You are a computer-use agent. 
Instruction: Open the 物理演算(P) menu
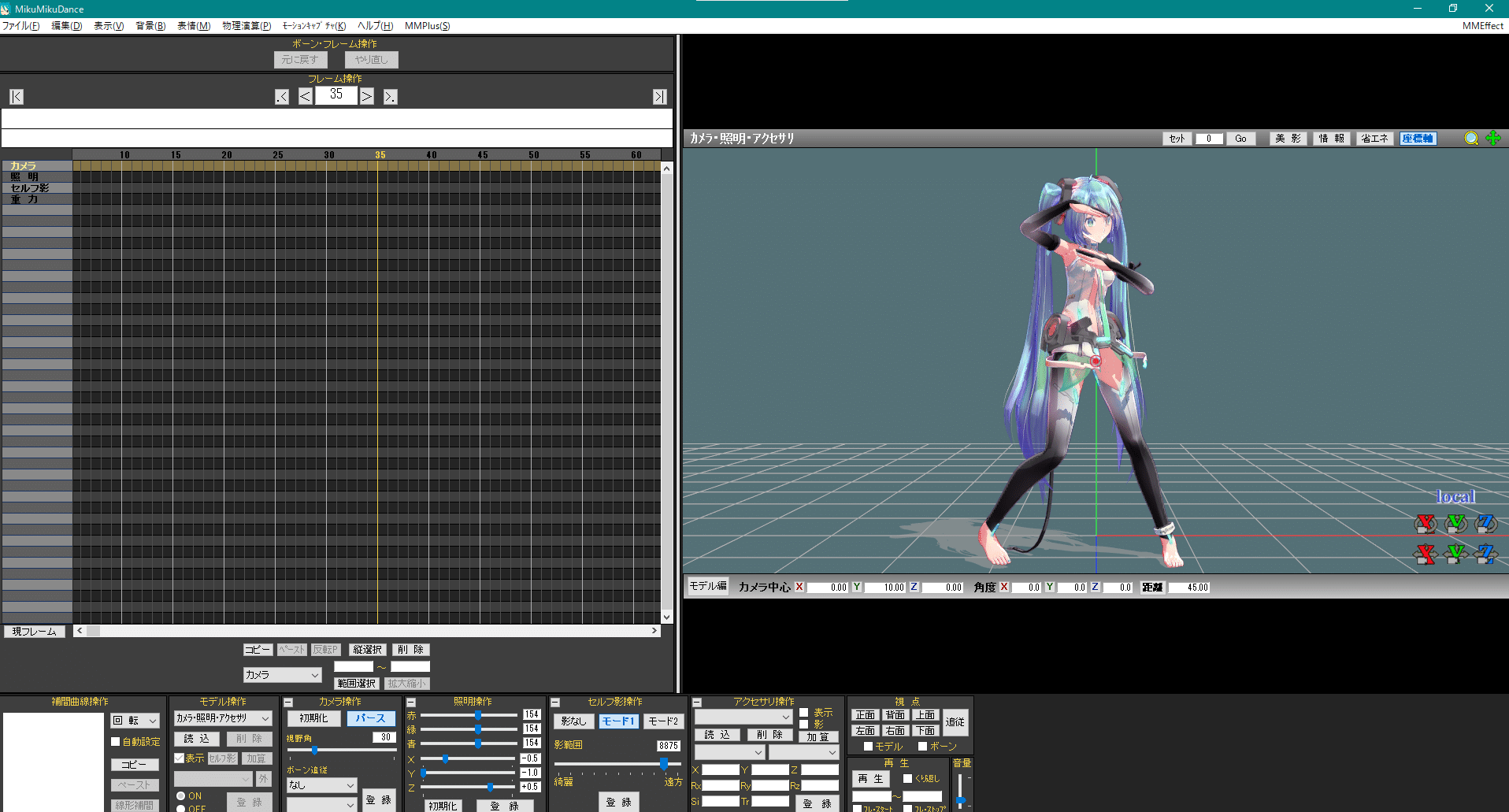coord(247,26)
